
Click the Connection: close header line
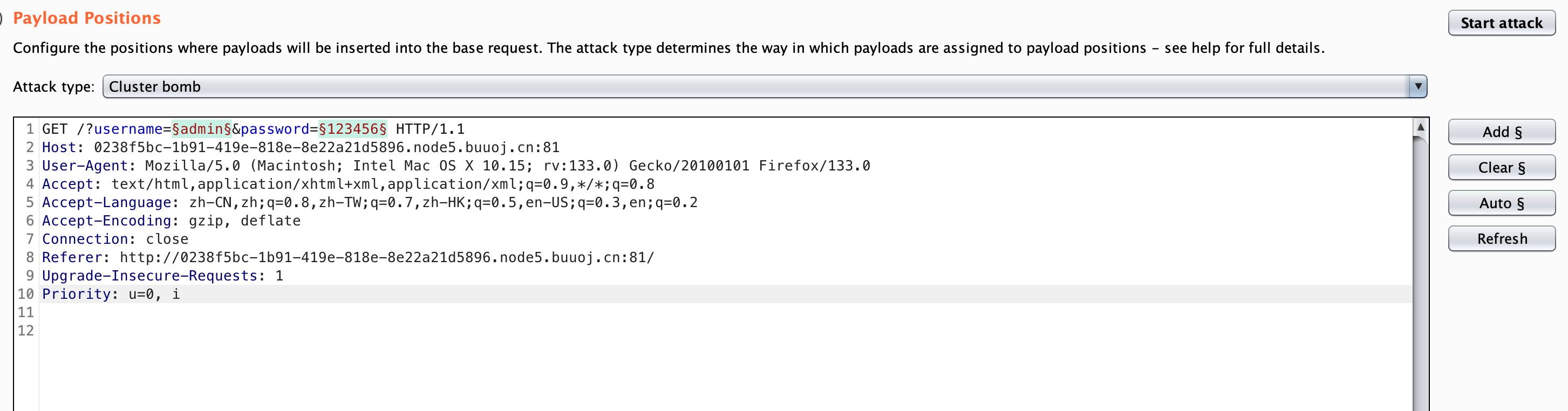coord(115,239)
